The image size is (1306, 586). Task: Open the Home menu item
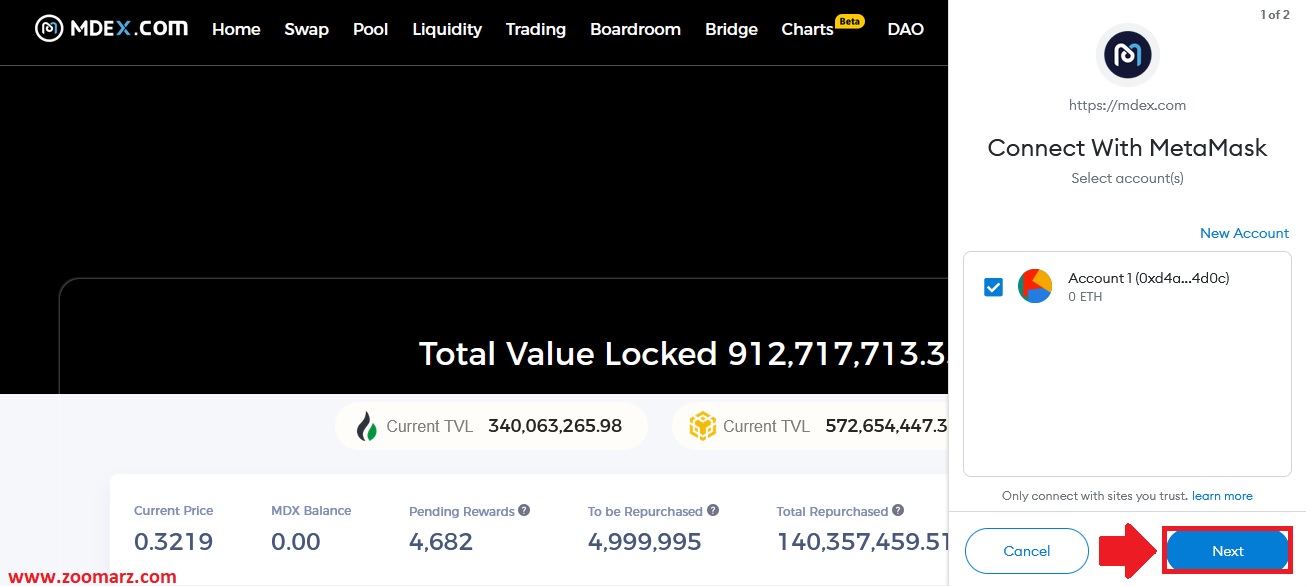point(236,29)
